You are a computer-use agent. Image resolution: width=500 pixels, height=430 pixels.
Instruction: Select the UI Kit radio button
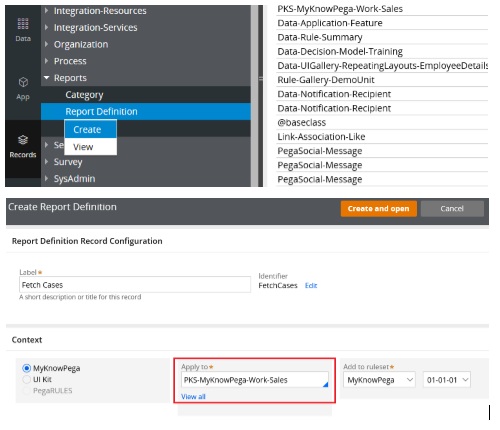26,379
